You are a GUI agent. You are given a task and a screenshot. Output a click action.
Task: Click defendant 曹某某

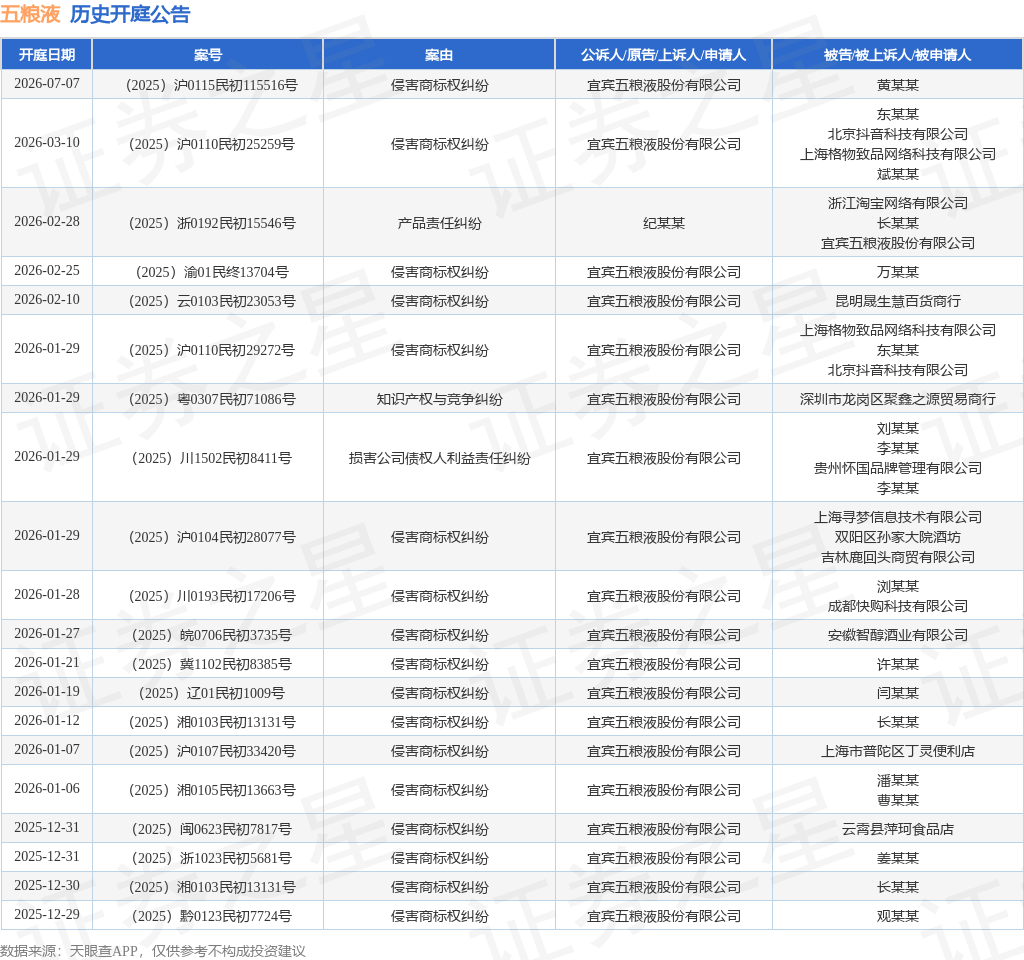tap(897, 800)
